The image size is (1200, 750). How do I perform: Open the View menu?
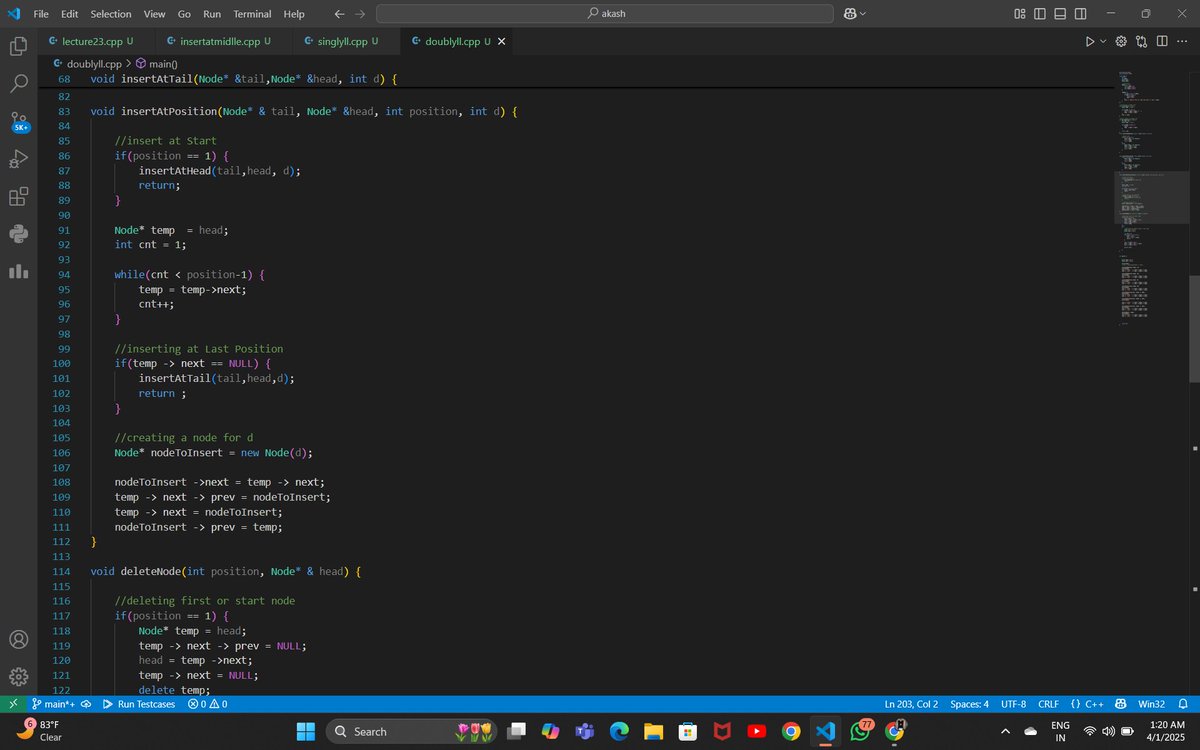[x=154, y=14]
